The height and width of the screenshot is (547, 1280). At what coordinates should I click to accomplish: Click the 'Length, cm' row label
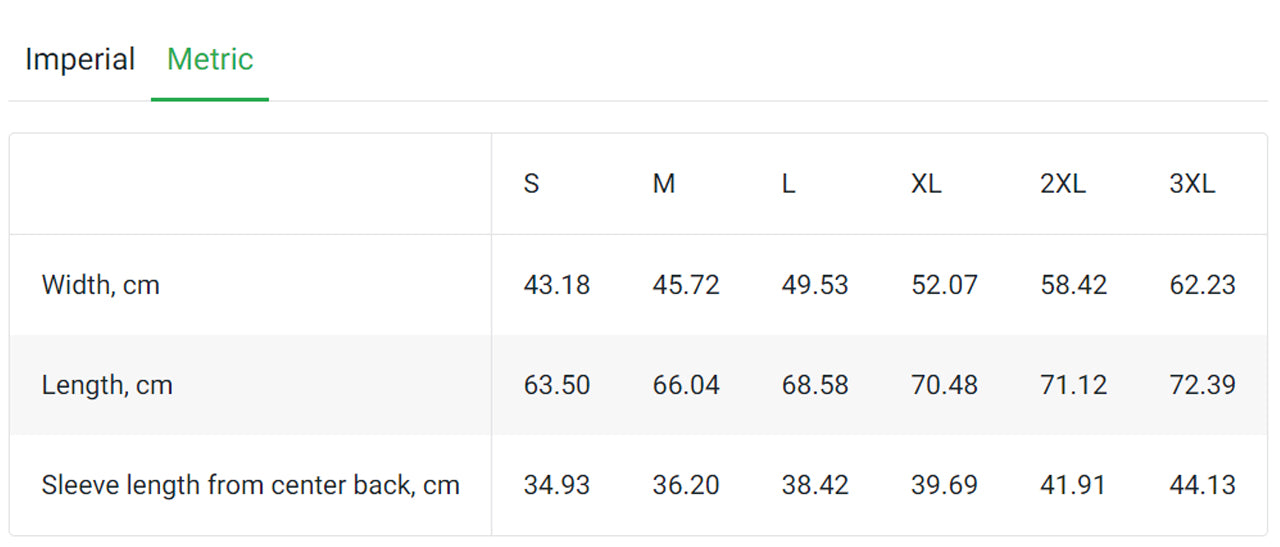click(107, 385)
